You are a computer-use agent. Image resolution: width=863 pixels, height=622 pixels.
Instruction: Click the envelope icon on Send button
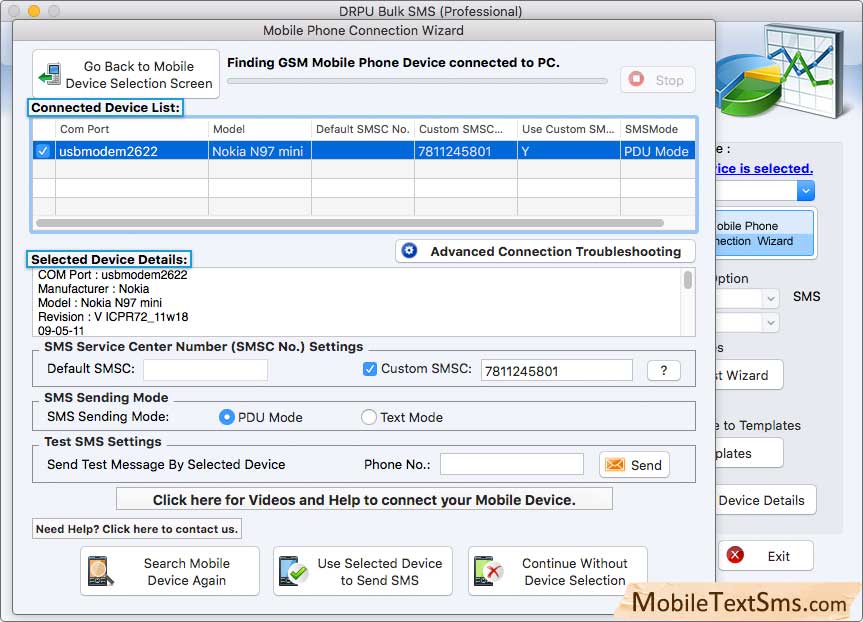pos(615,465)
